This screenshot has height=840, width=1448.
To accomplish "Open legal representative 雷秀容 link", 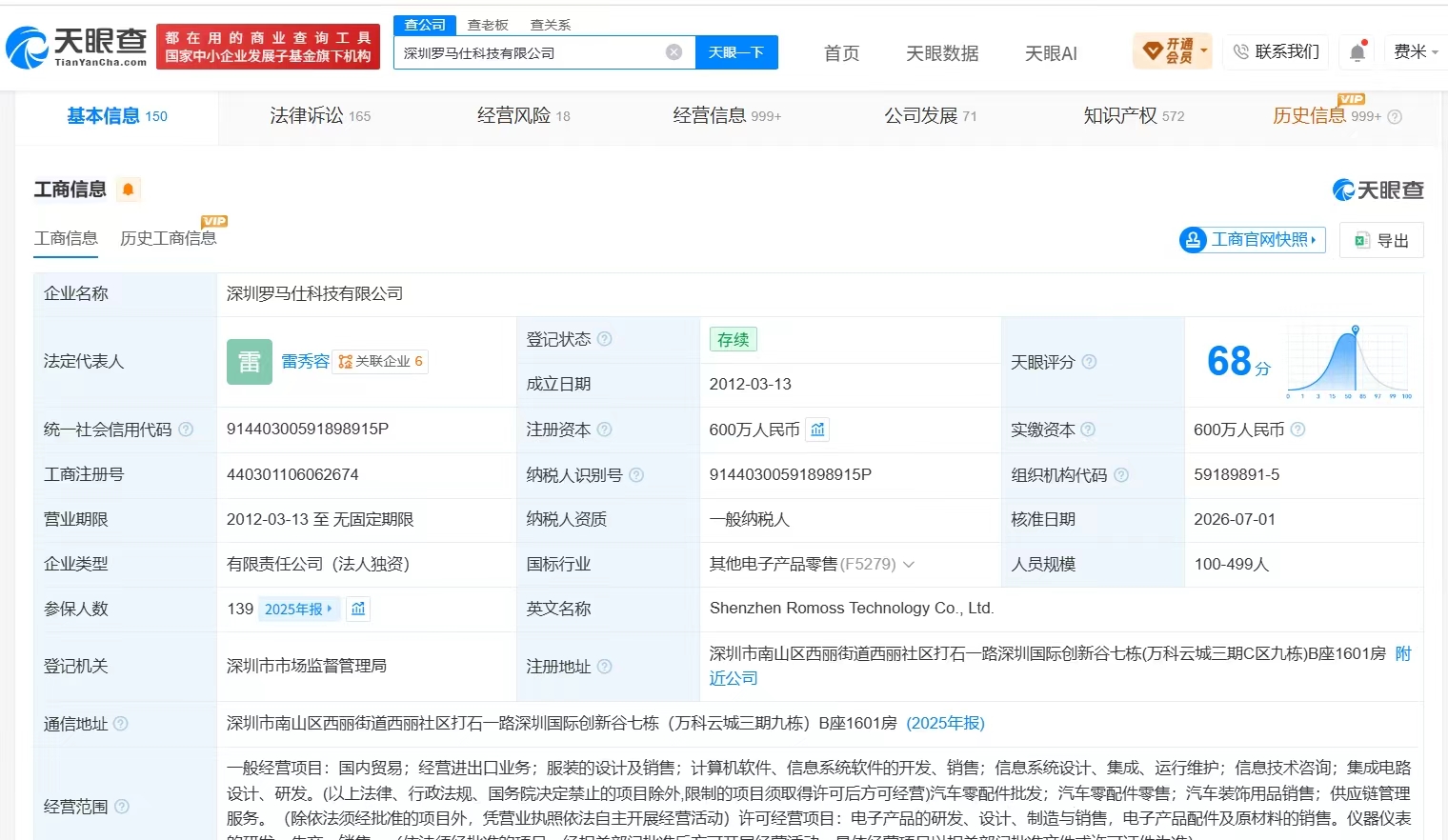I will coord(305,362).
